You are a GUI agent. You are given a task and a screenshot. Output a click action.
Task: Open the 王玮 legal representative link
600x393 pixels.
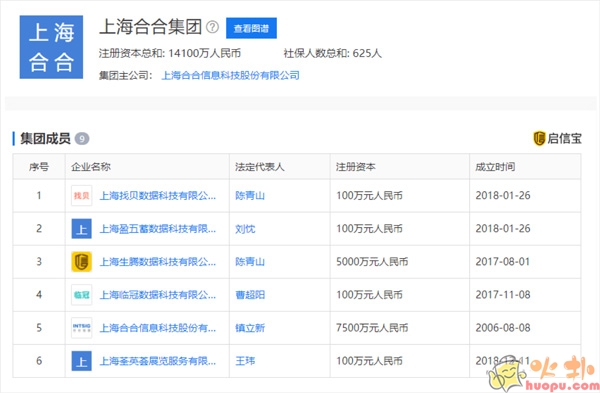click(245, 361)
